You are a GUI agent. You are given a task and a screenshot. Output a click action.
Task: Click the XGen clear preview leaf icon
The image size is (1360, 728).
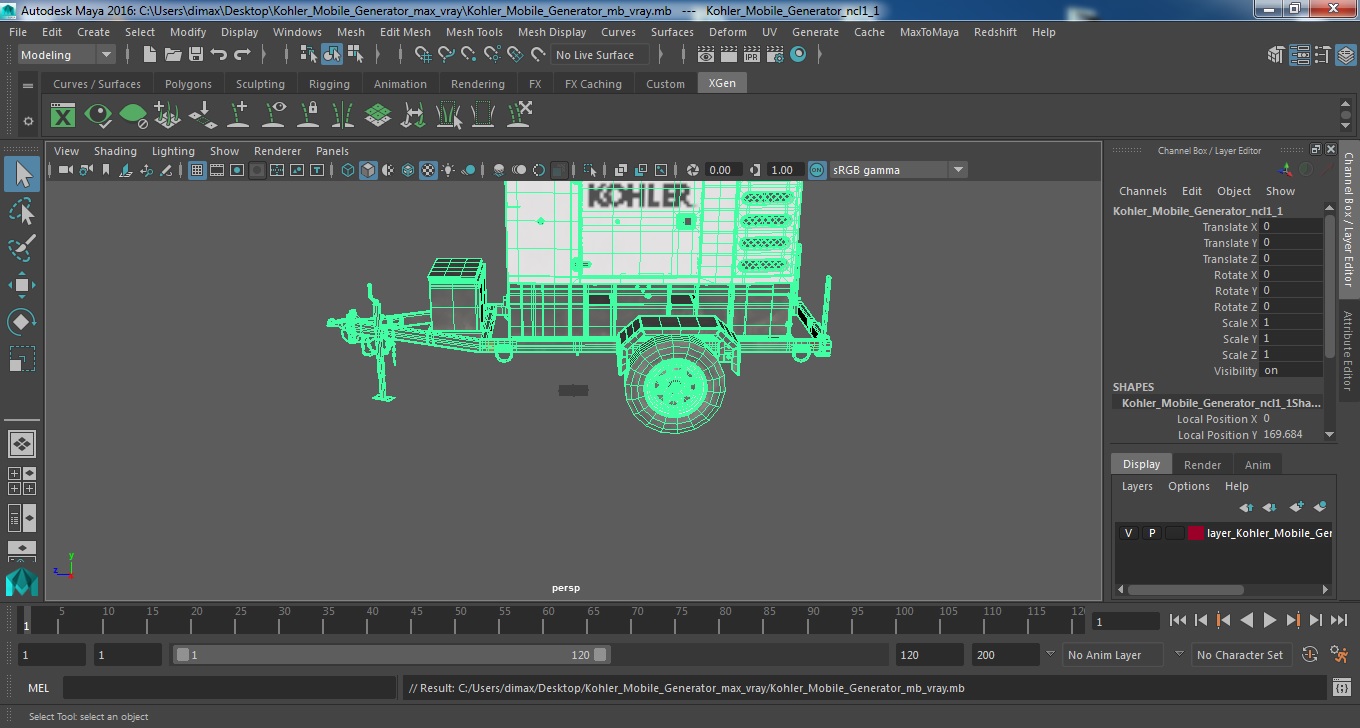click(133, 116)
